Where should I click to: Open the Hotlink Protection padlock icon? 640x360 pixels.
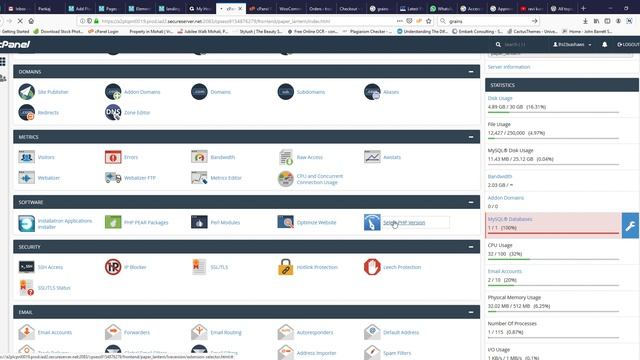[286, 267]
